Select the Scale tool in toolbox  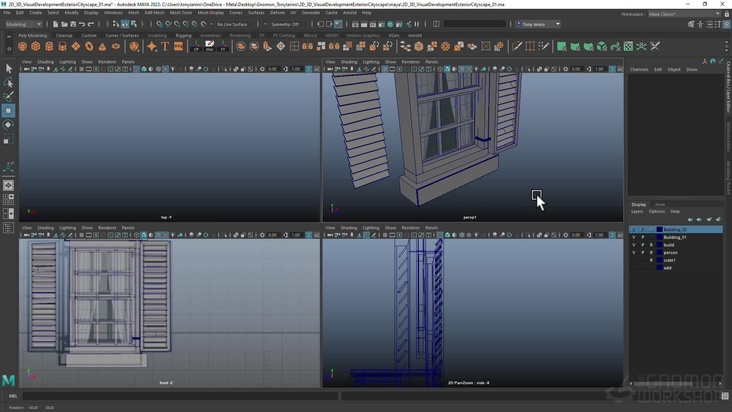pyautogui.click(x=8, y=139)
